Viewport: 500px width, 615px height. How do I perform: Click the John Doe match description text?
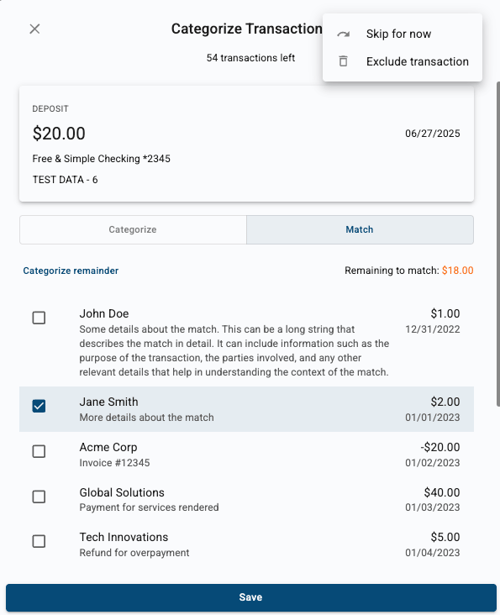[x=234, y=351]
